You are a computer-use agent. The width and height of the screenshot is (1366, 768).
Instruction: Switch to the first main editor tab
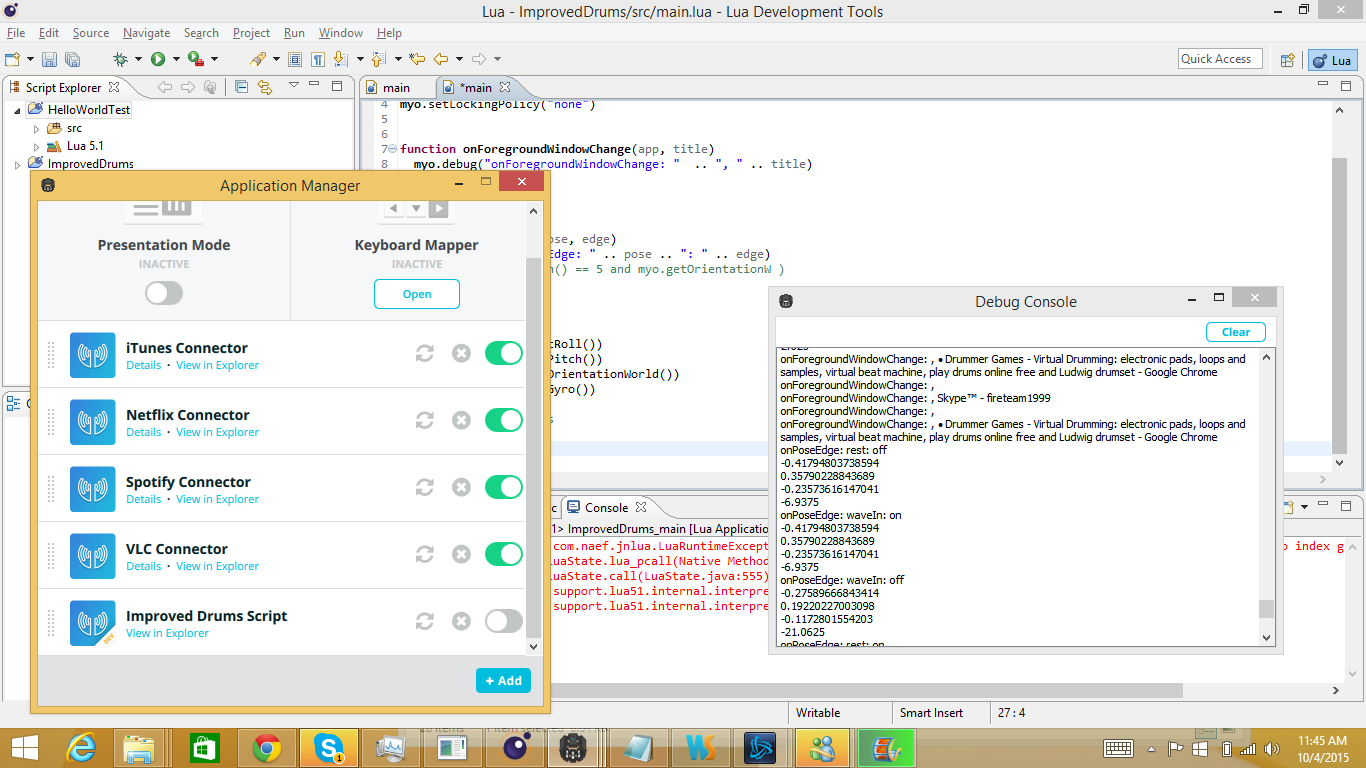(x=396, y=88)
